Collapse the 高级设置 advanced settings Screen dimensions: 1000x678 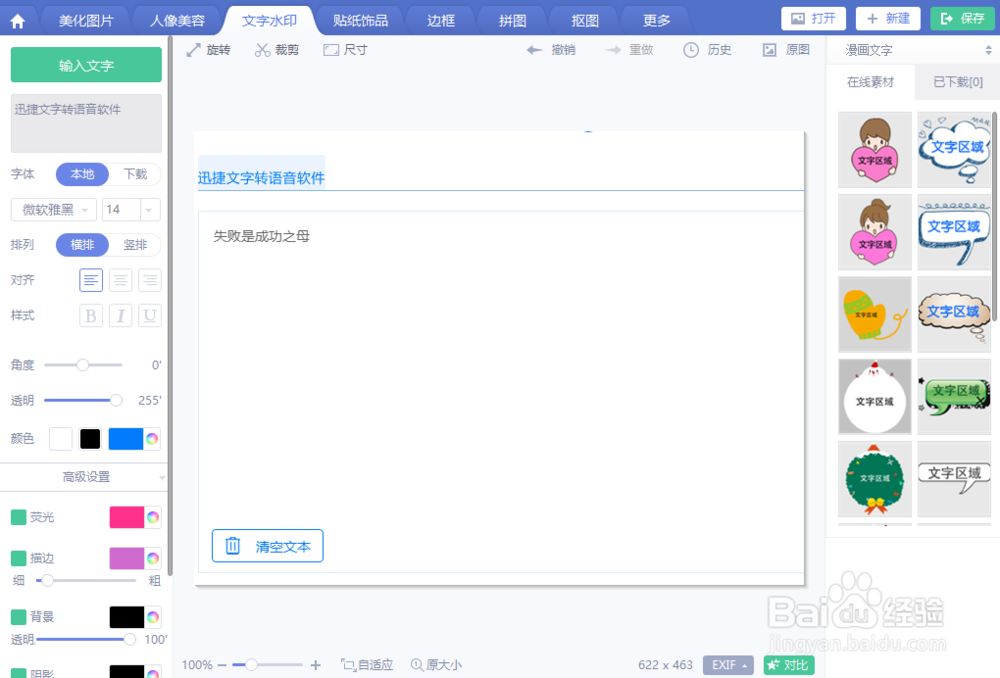[x=86, y=477]
